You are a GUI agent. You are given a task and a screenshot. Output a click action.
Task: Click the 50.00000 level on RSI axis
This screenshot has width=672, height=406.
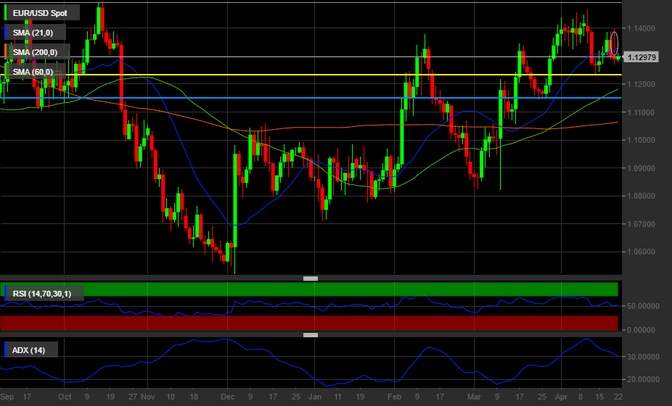pyautogui.click(x=647, y=306)
